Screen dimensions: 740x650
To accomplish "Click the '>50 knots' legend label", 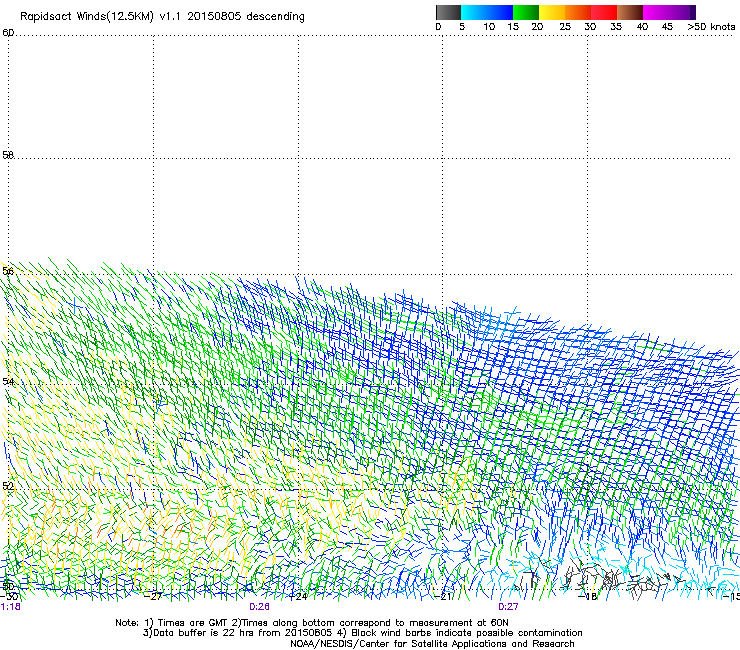I will click(711, 27).
